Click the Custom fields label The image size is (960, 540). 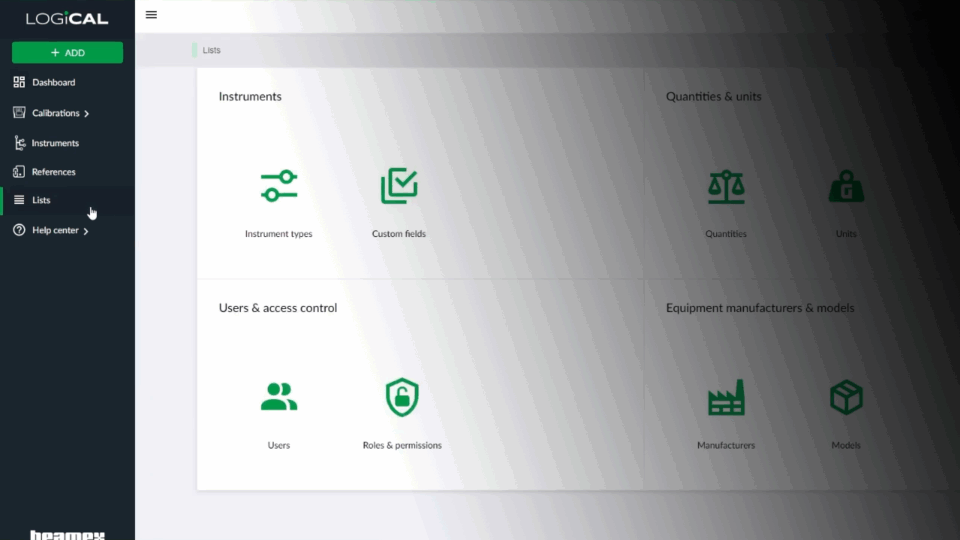(x=399, y=234)
